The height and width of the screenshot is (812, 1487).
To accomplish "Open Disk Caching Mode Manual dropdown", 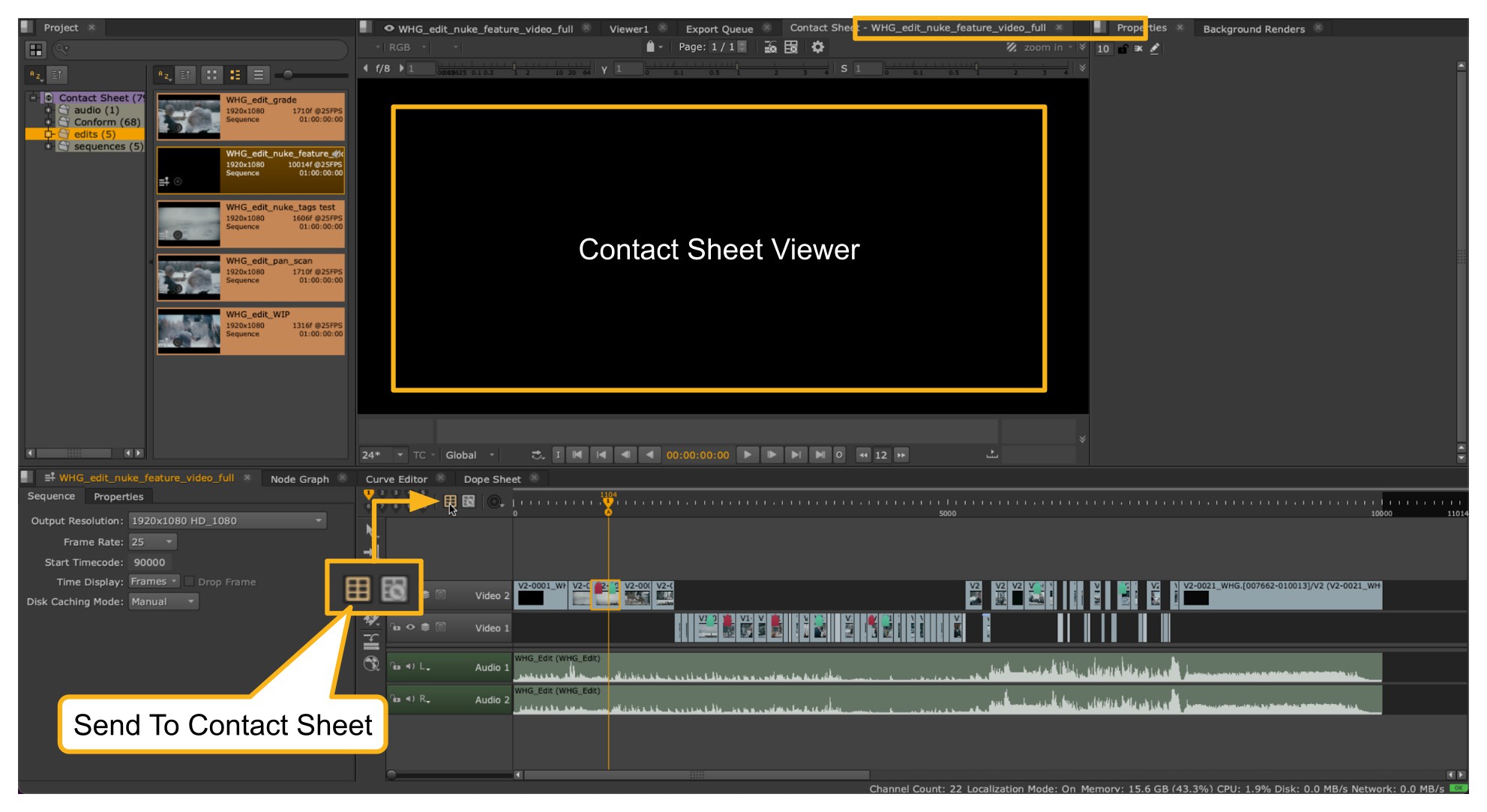I will [163, 601].
